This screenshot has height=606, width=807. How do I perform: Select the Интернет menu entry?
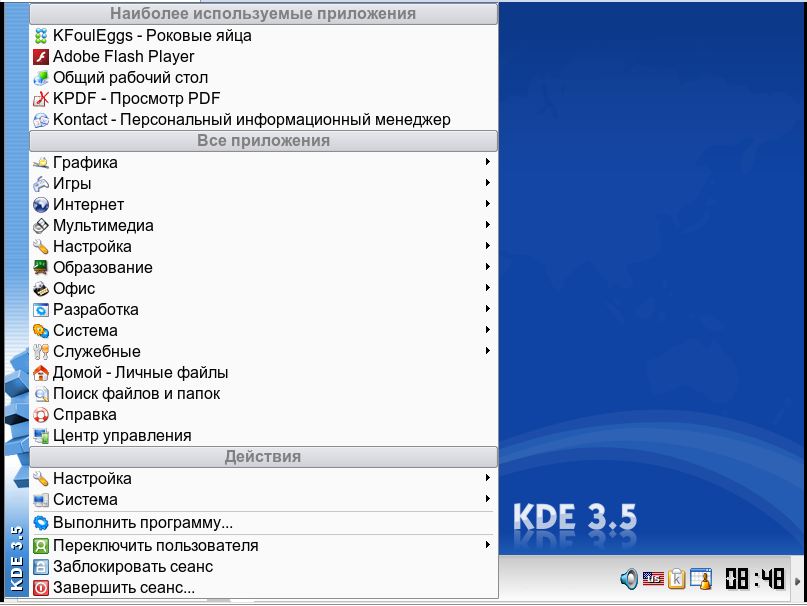point(264,205)
